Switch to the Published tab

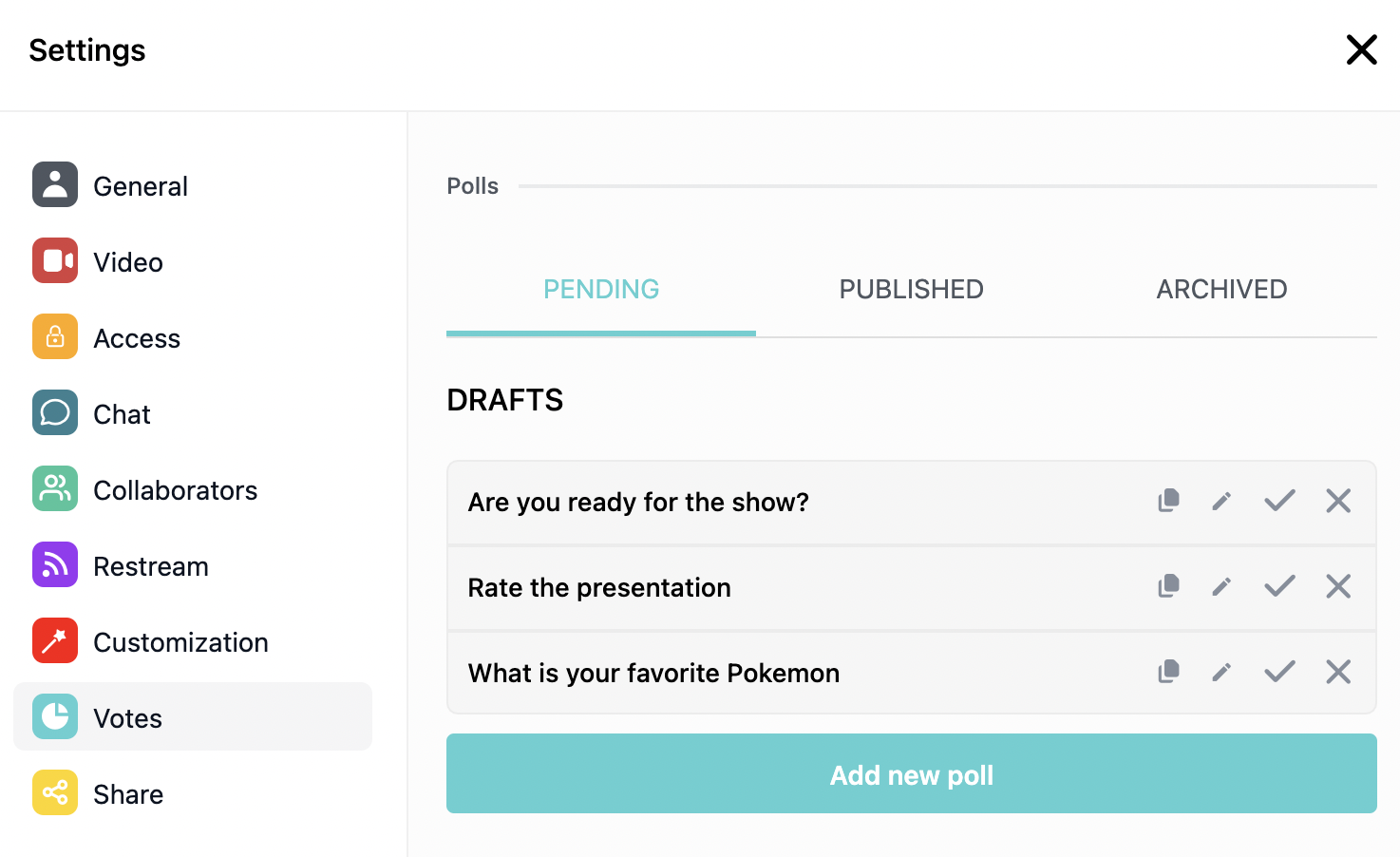(x=911, y=290)
